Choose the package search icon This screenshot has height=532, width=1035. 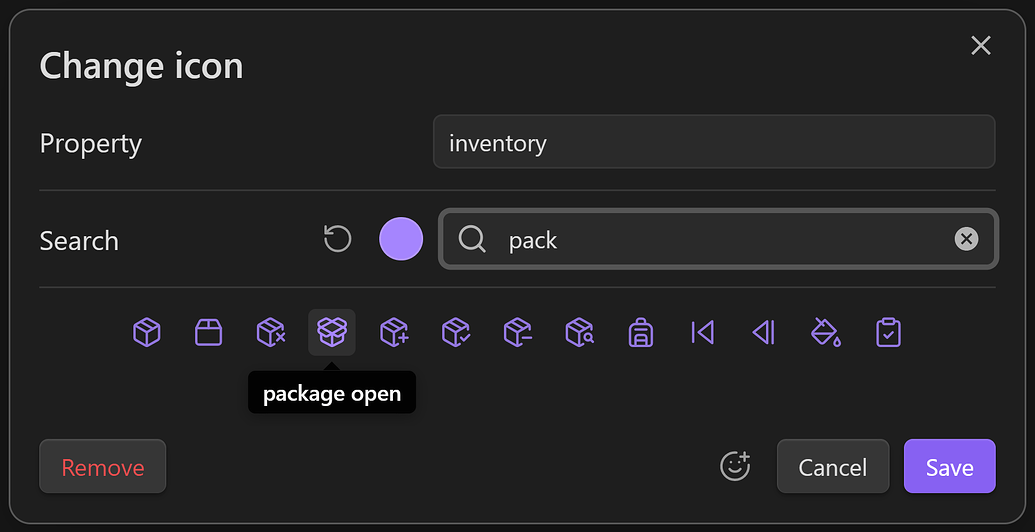coord(579,332)
